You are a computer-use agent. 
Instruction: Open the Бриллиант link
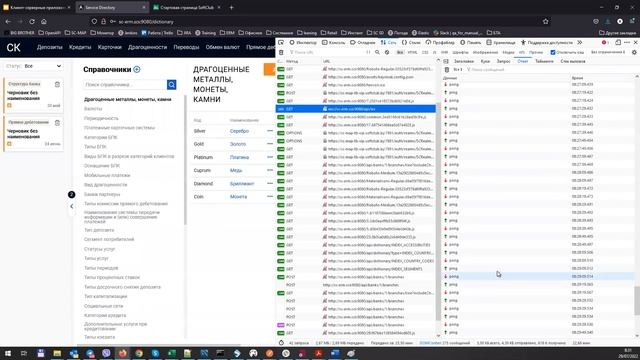point(242,184)
